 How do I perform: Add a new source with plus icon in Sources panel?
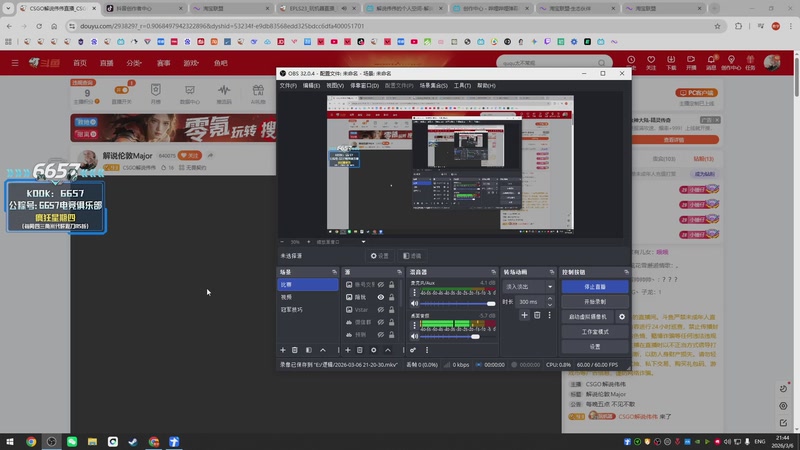click(347, 350)
